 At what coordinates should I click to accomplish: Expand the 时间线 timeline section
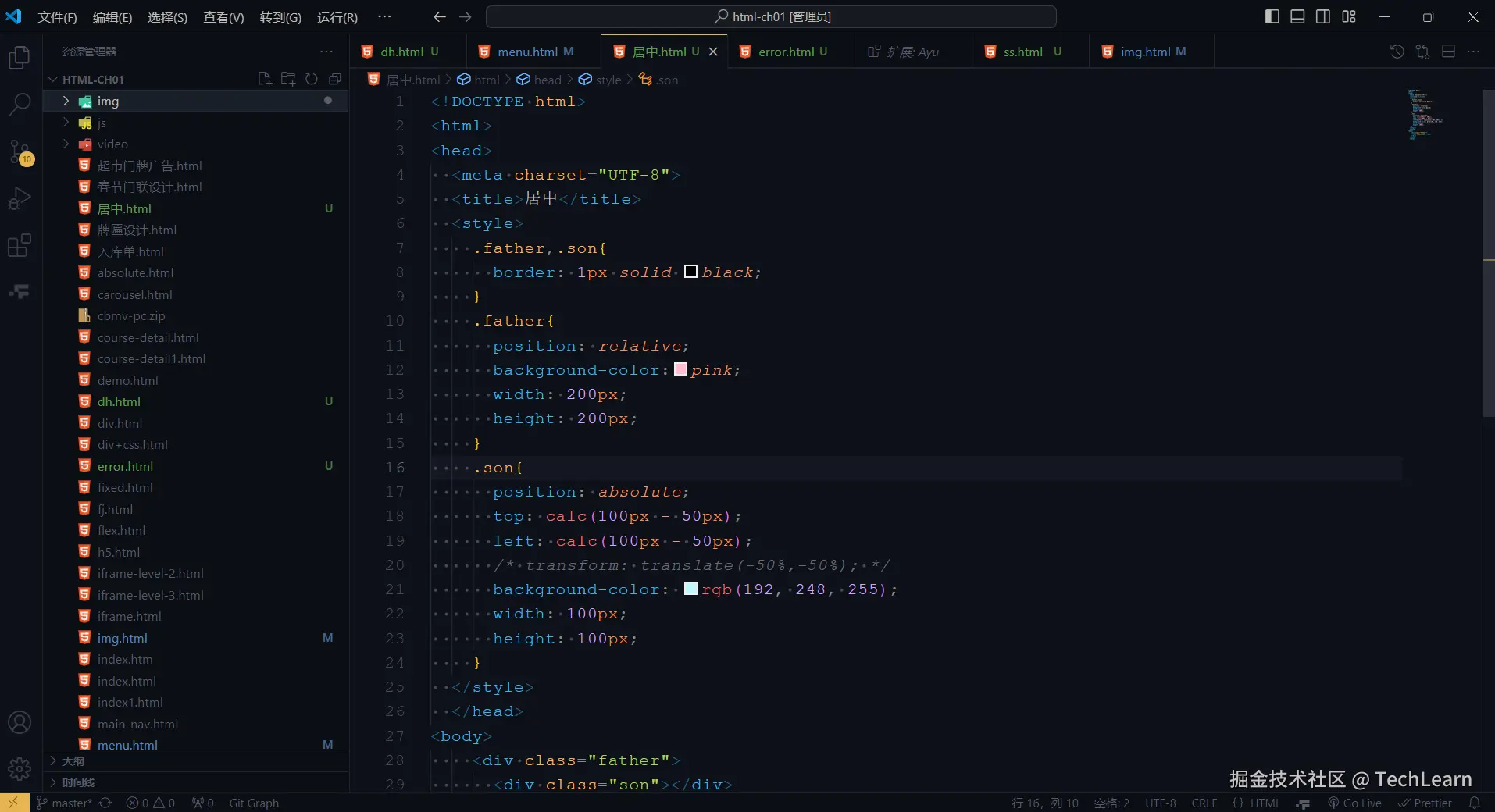[195, 782]
